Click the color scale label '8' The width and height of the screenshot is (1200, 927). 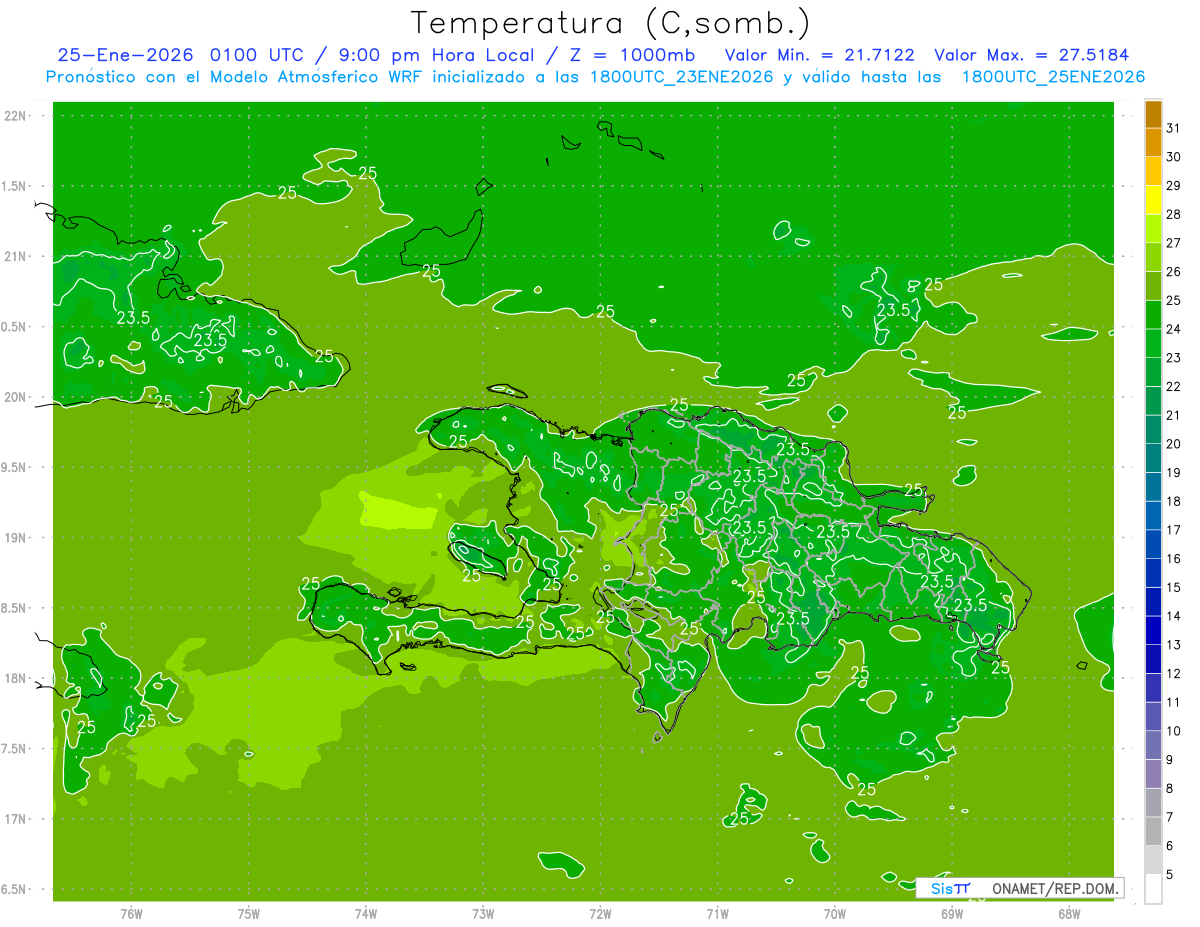(1170, 788)
